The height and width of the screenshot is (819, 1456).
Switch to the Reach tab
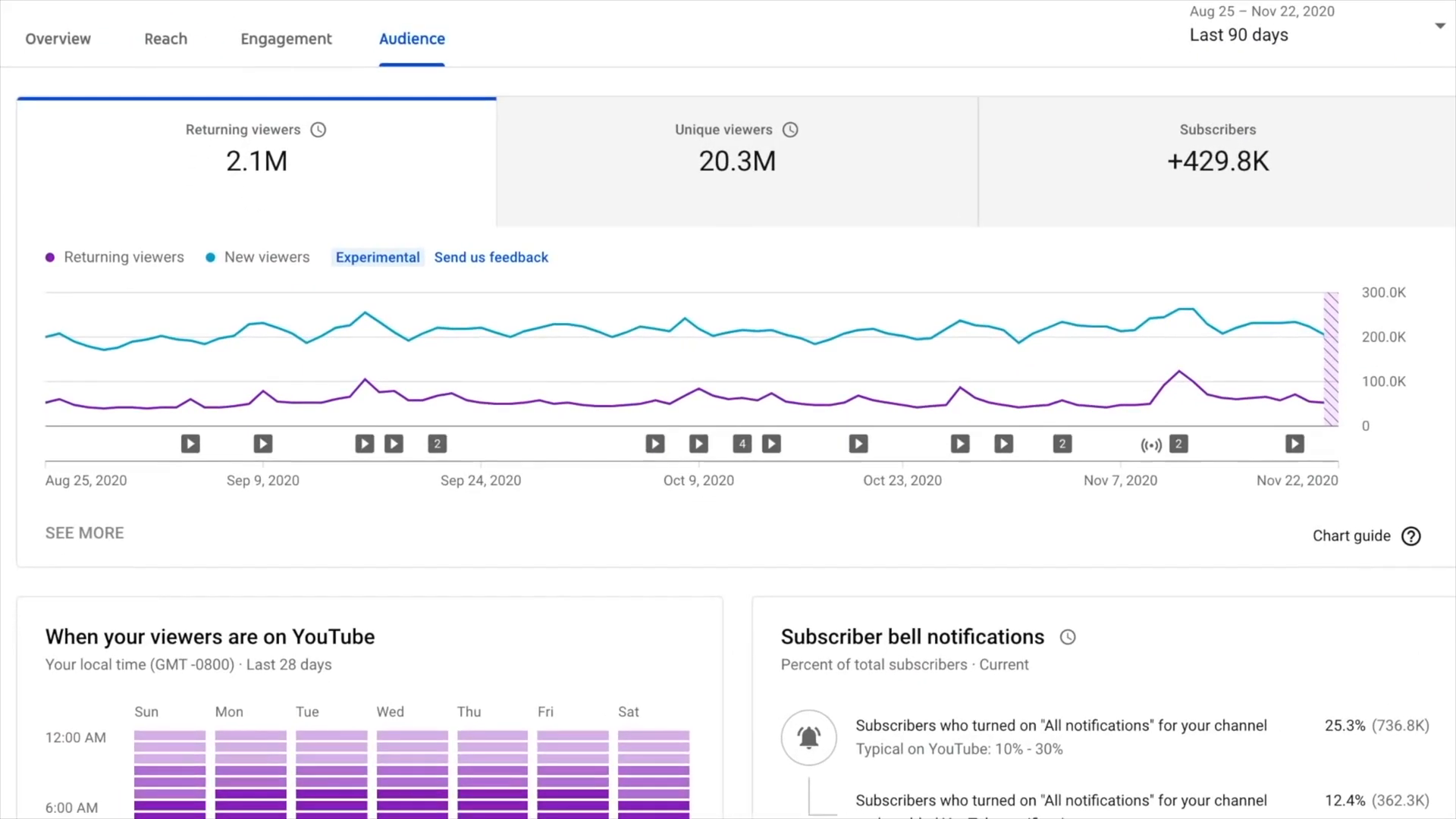coord(165,39)
